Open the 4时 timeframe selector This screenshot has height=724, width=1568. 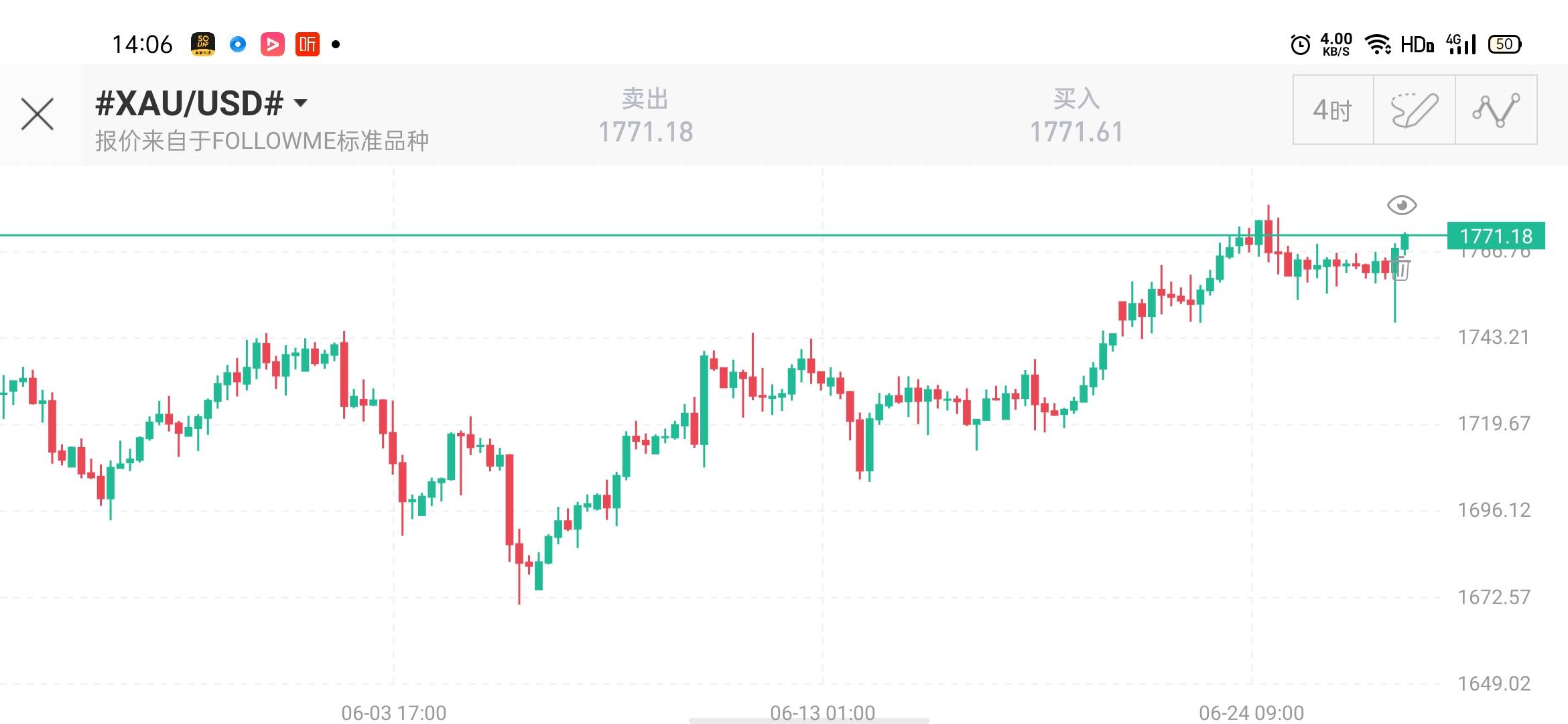pyautogui.click(x=1333, y=110)
